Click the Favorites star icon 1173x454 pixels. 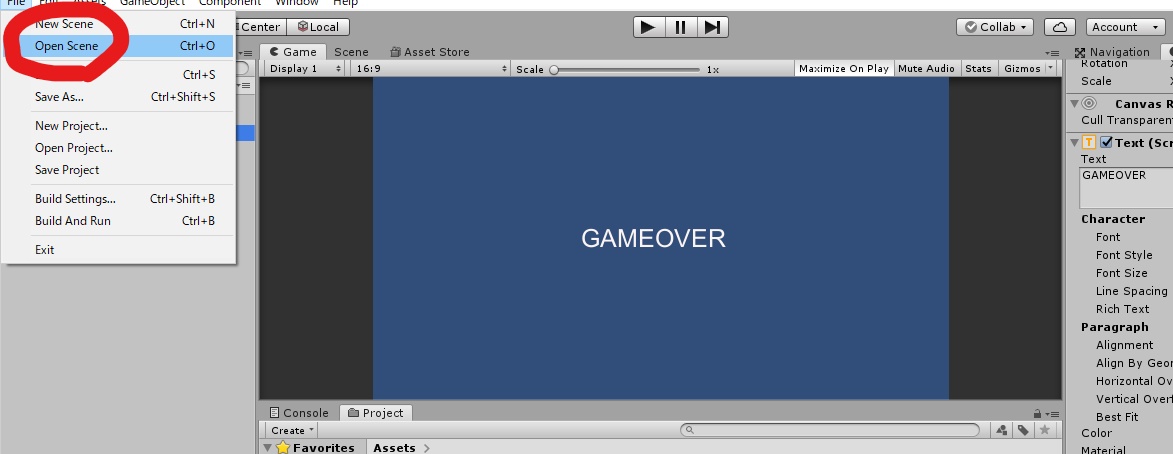pos(283,447)
